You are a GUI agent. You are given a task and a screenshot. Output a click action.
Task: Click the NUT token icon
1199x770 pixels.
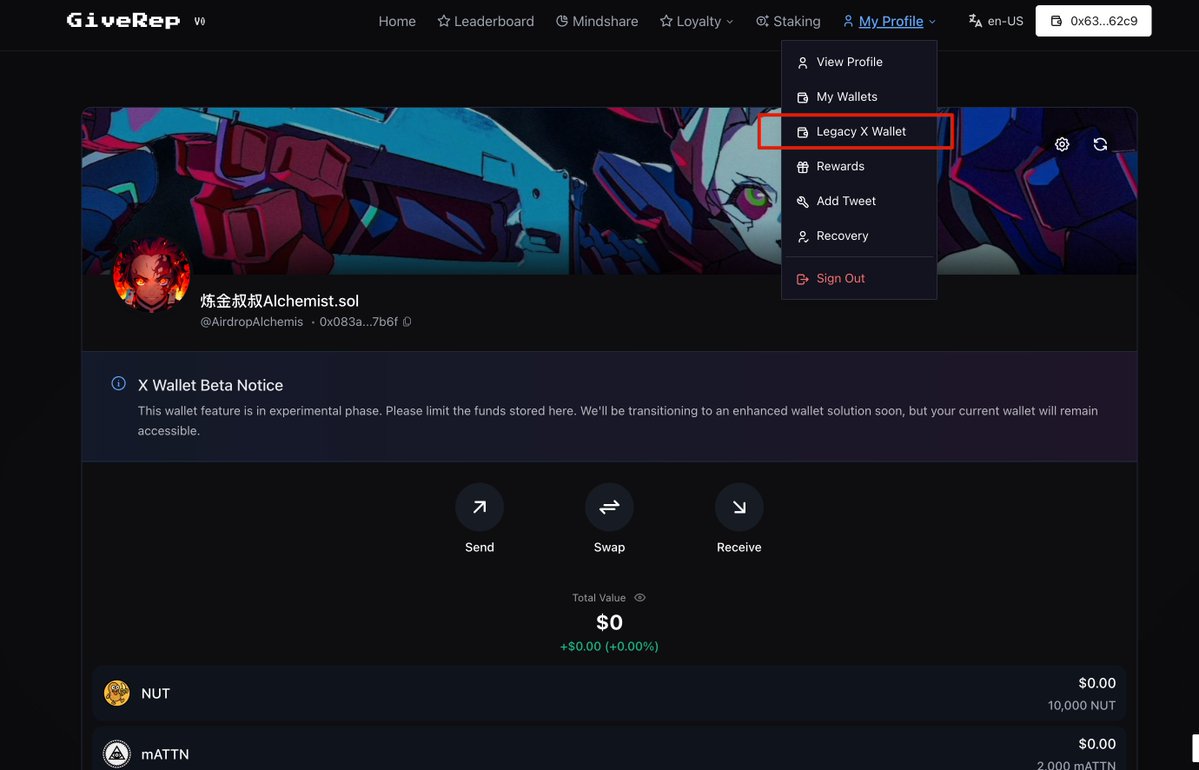click(x=117, y=693)
